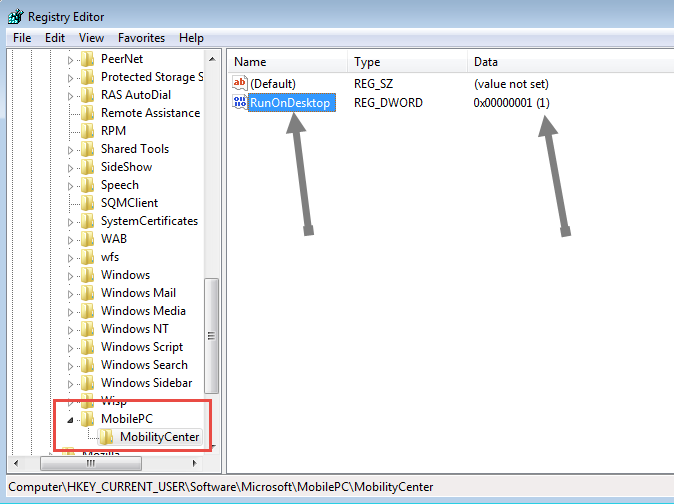This screenshot has height=504, width=674.
Task: Collapse the MobilePC tree node
Action: click(70, 419)
